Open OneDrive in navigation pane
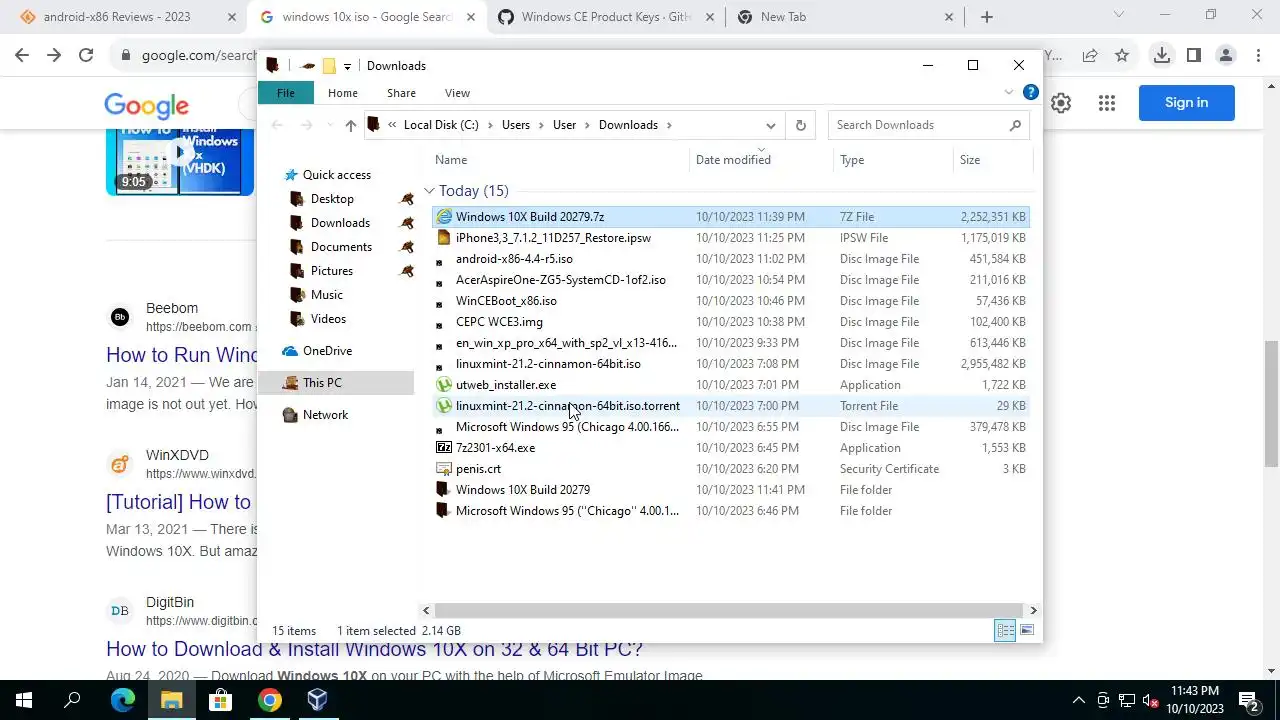Viewport: 1280px width, 720px height. 327,351
